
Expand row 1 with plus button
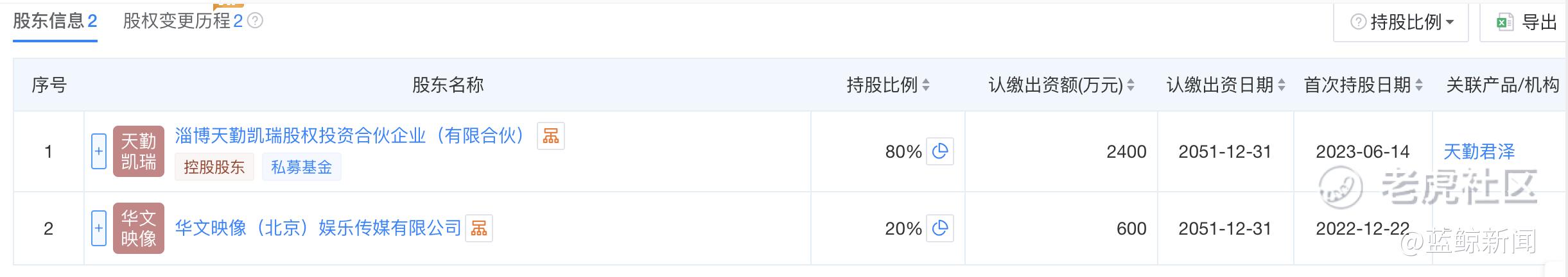99,151
